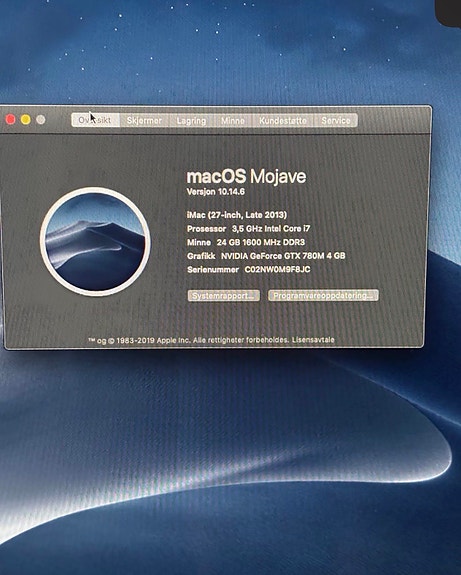Viewport: 461px width, 575px height.
Task: Show the Service tab
Action: 336,120
